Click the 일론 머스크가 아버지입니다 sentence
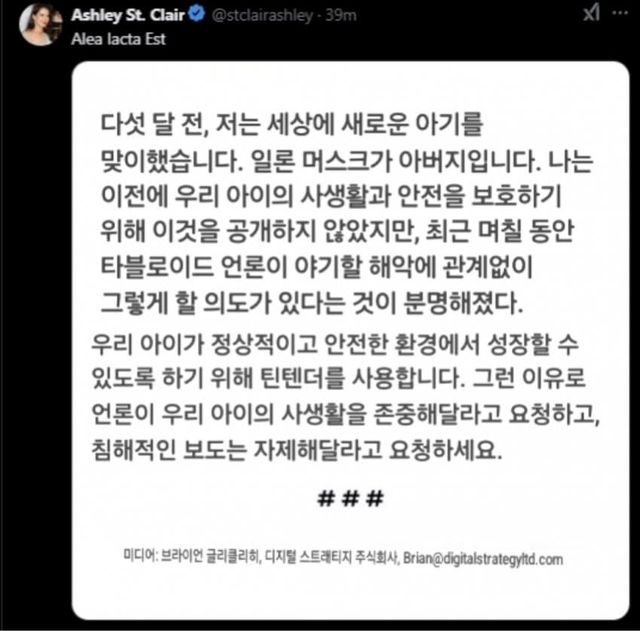 click(x=395, y=160)
